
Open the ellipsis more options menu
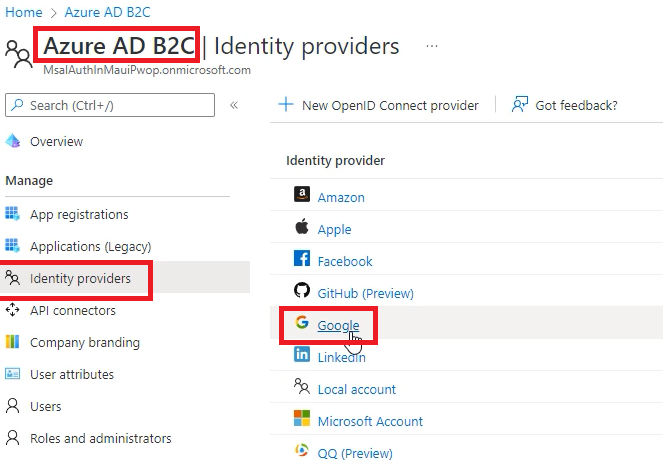(x=432, y=46)
